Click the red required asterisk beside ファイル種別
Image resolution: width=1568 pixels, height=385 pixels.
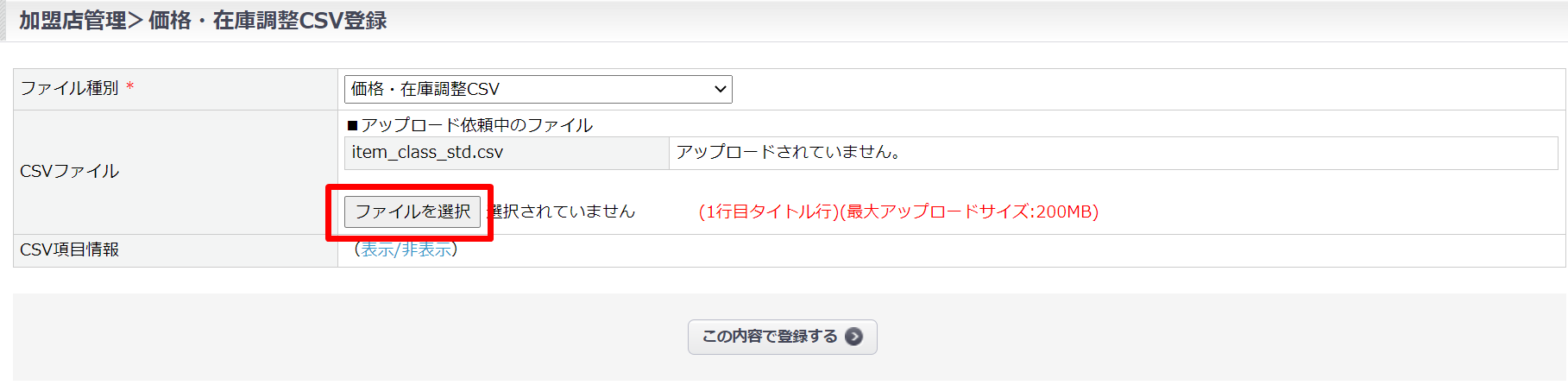[x=130, y=88]
